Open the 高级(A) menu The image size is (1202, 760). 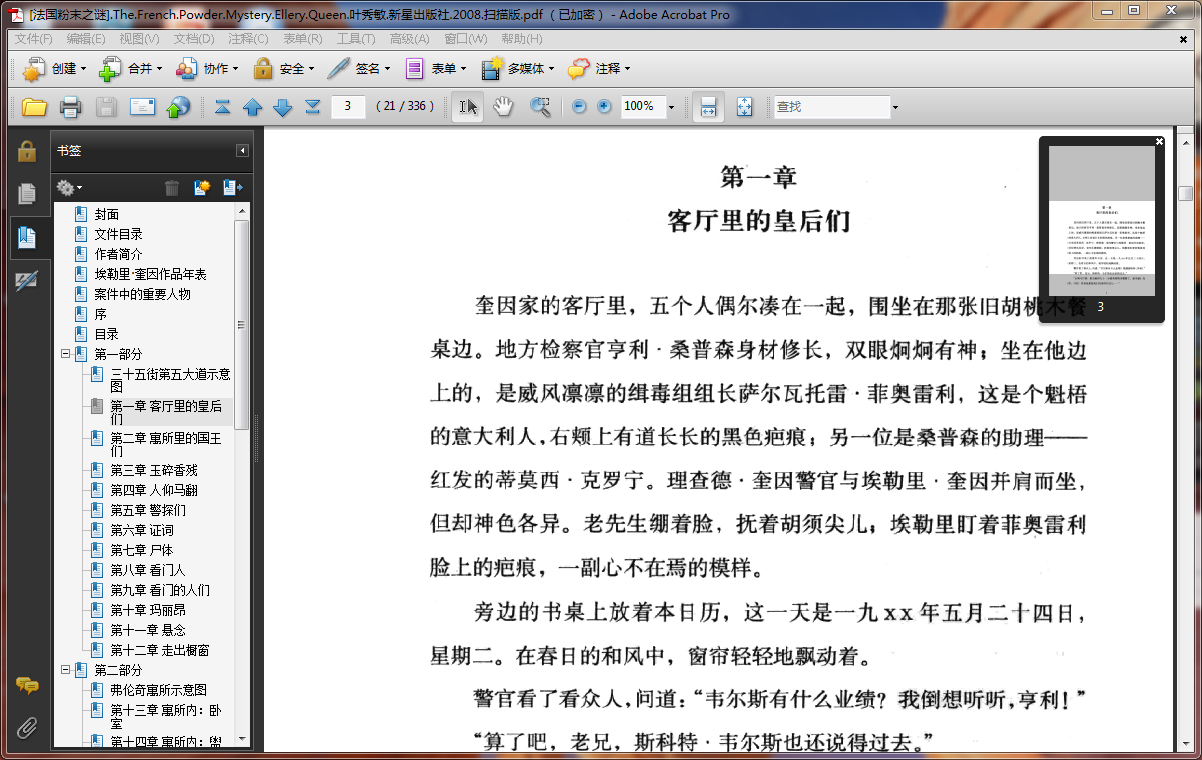pos(409,38)
